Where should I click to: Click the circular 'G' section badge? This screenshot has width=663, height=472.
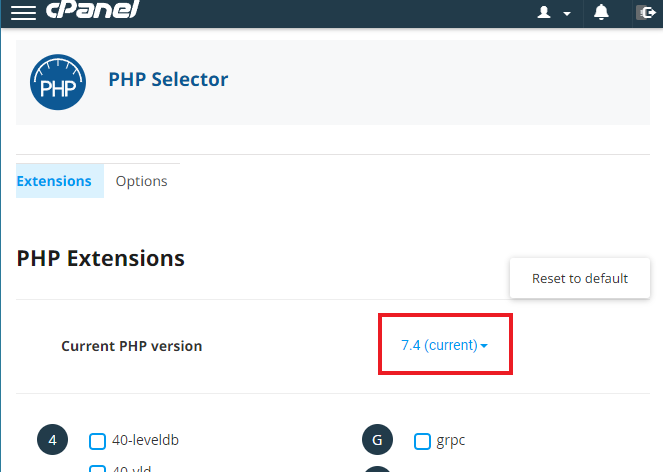pos(378,440)
